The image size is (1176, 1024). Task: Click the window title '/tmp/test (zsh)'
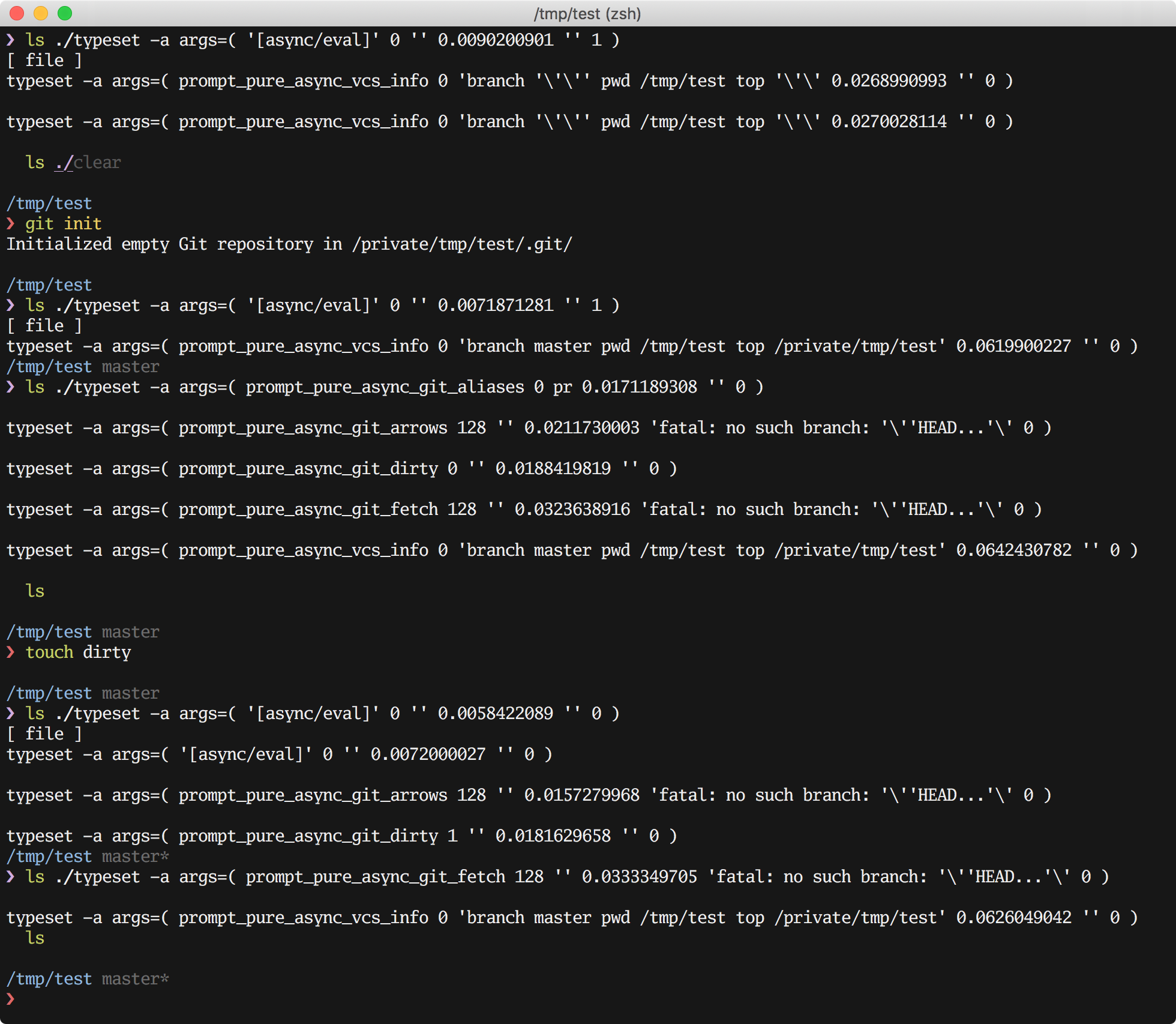587,13
